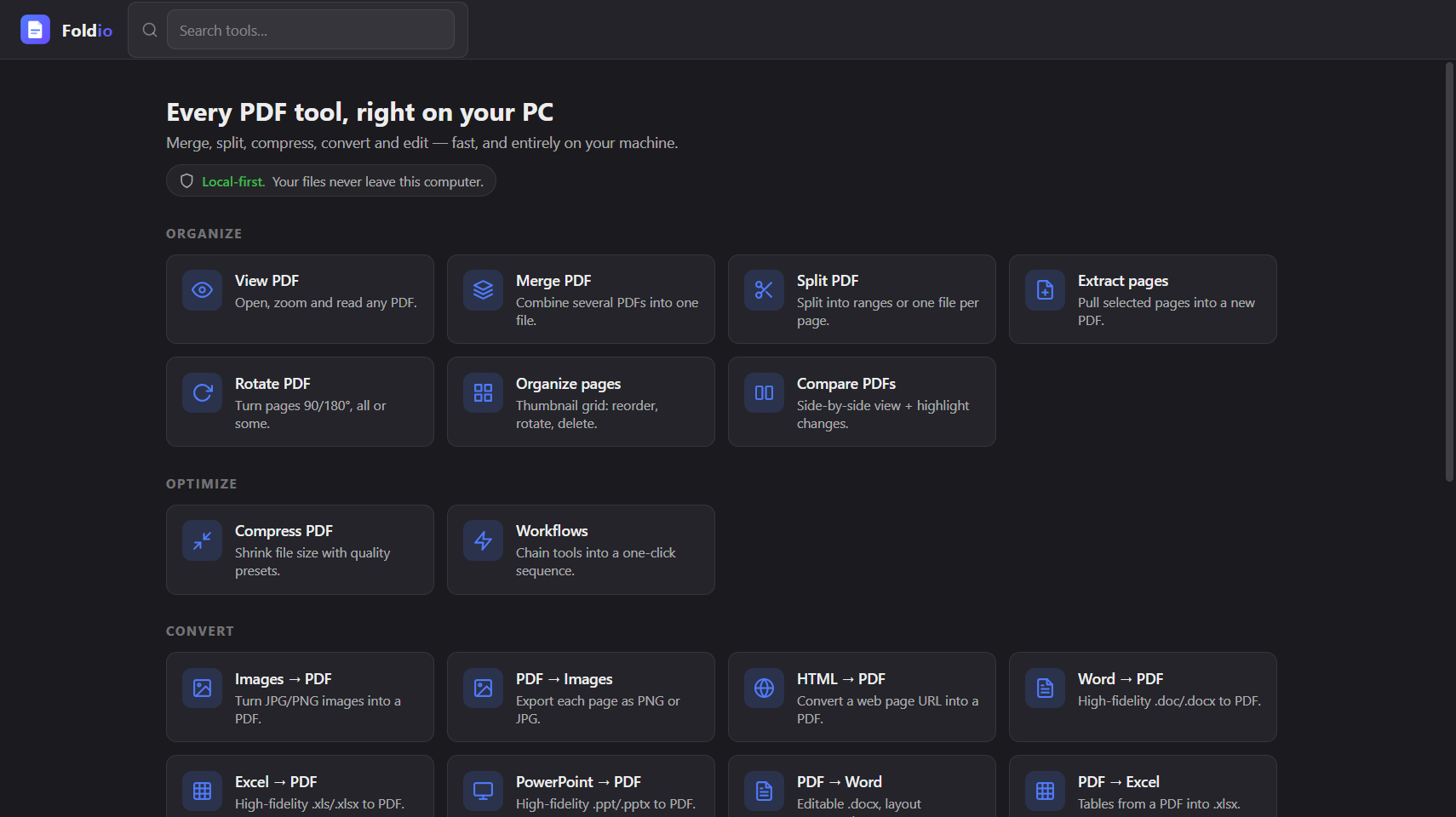Click 'Convert a web page URL into a PDF.' description
This screenshot has width=1456, height=817.
[888, 710]
